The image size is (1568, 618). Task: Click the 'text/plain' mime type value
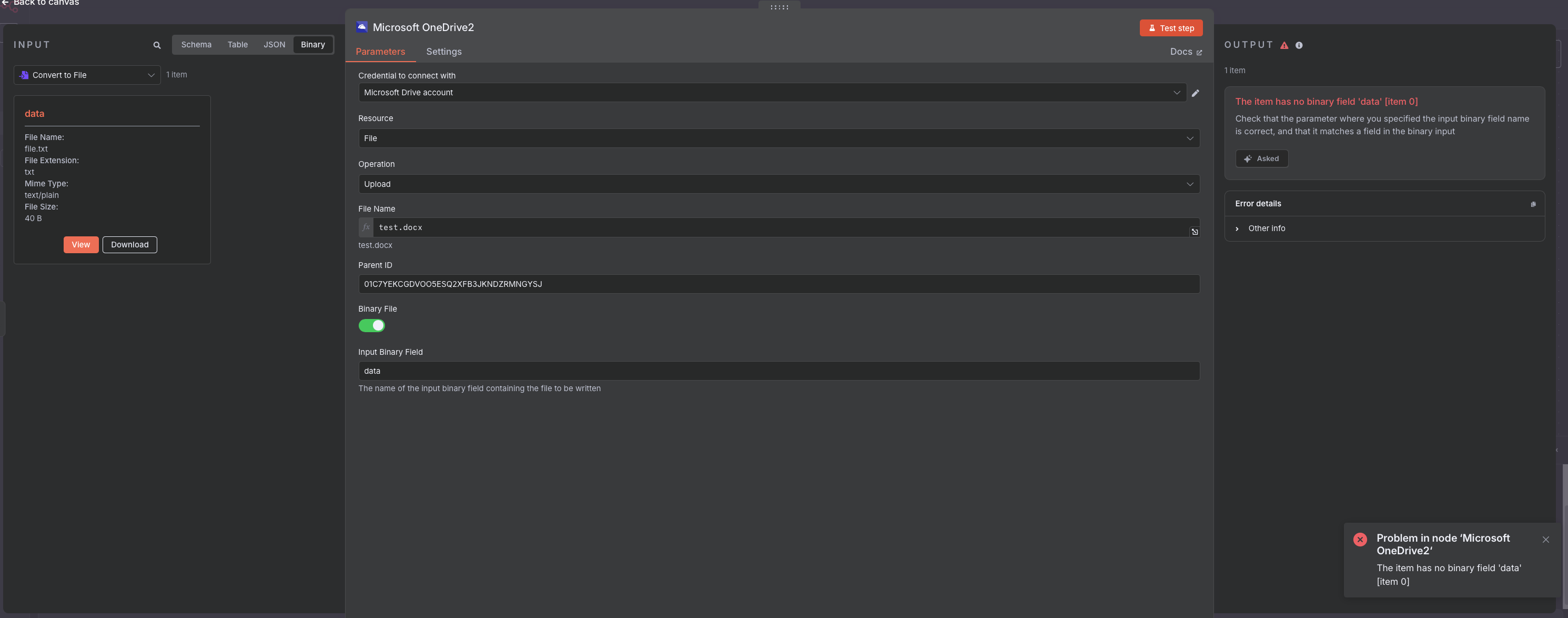42,195
